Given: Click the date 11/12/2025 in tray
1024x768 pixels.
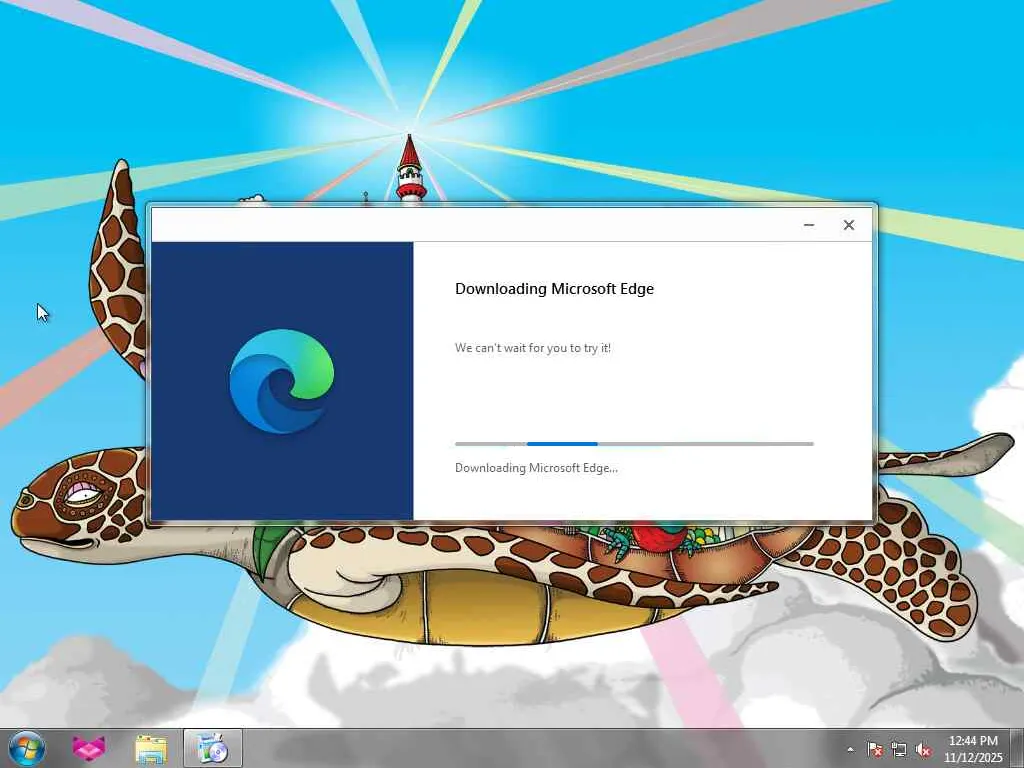Looking at the screenshot, I should (973, 758).
